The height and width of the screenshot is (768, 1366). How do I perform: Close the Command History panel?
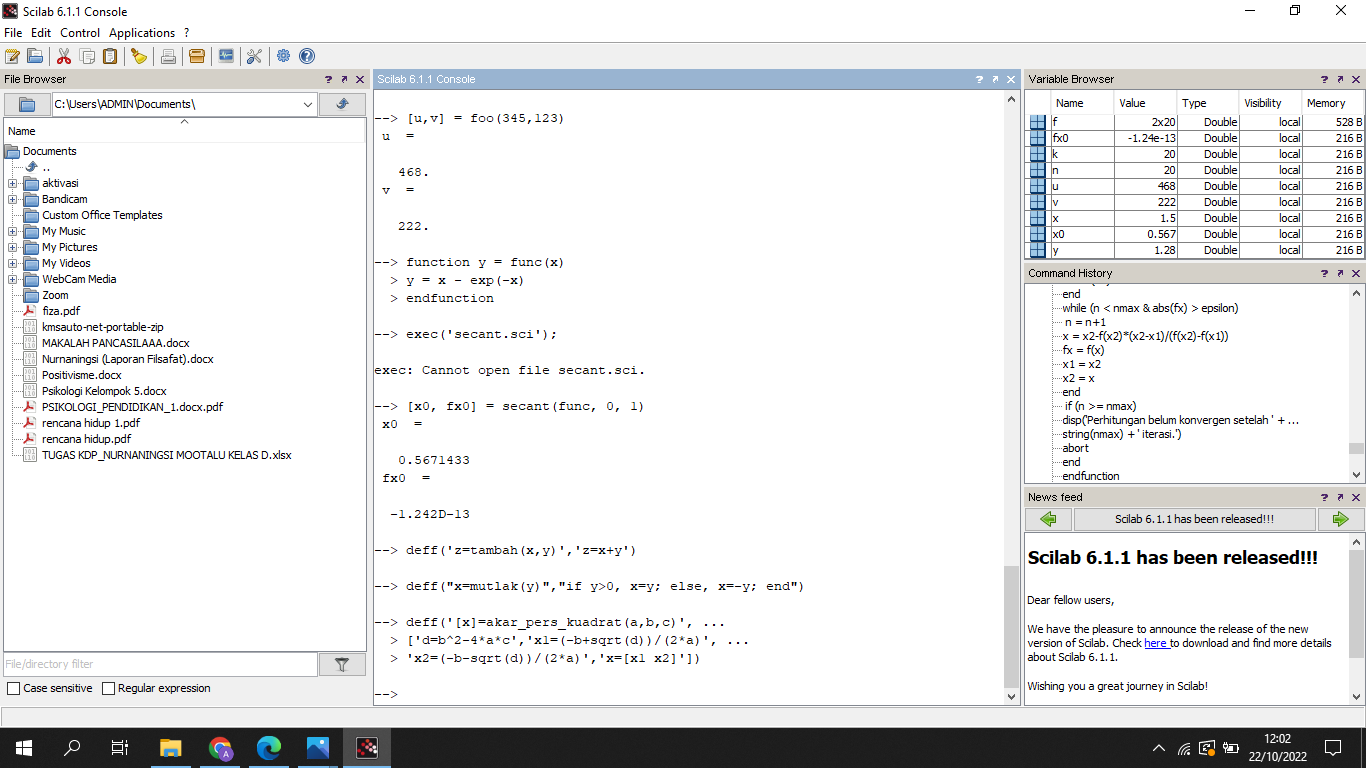coord(1356,273)
